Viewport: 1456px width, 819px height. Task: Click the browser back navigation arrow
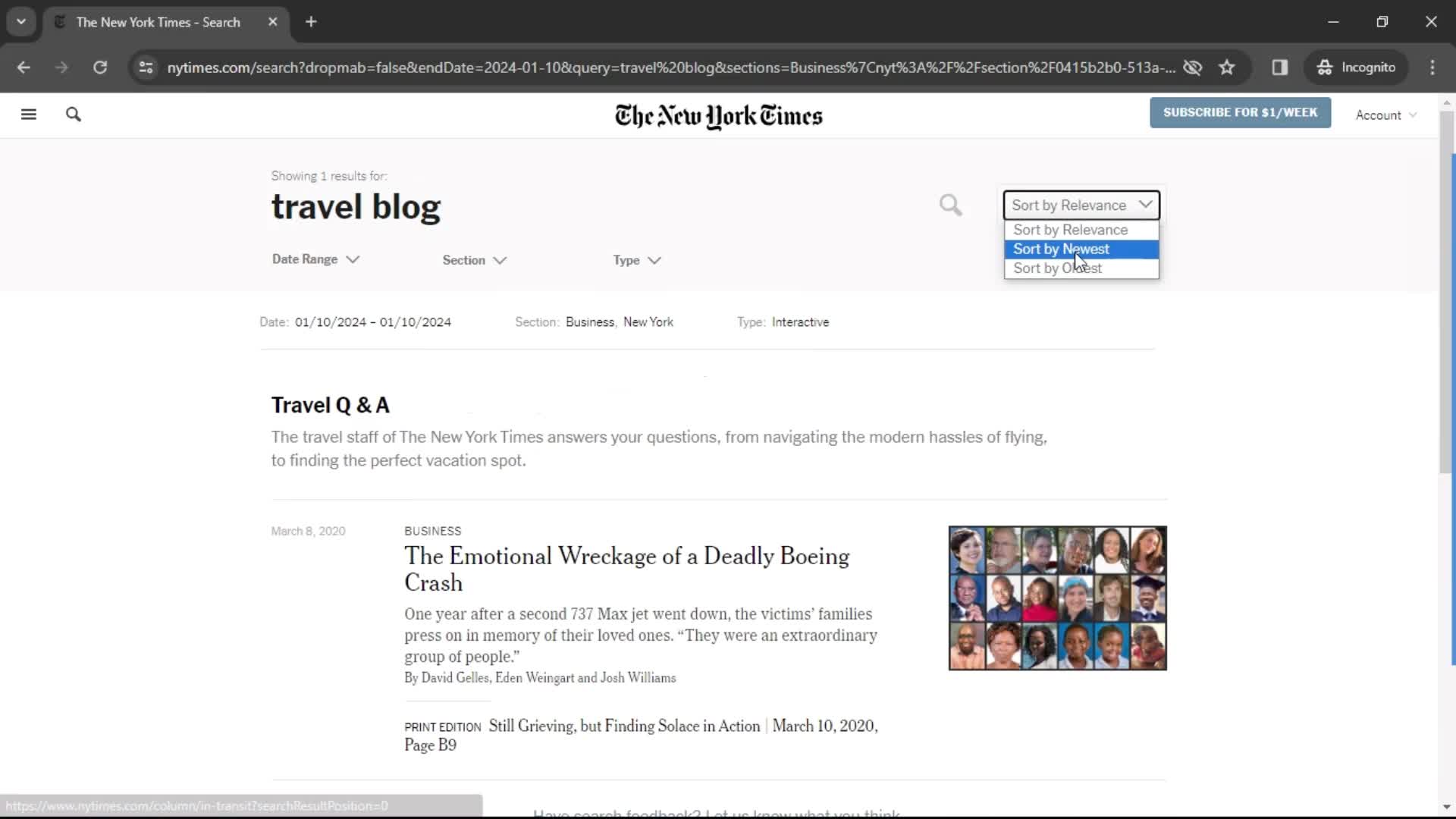(24, 67)
